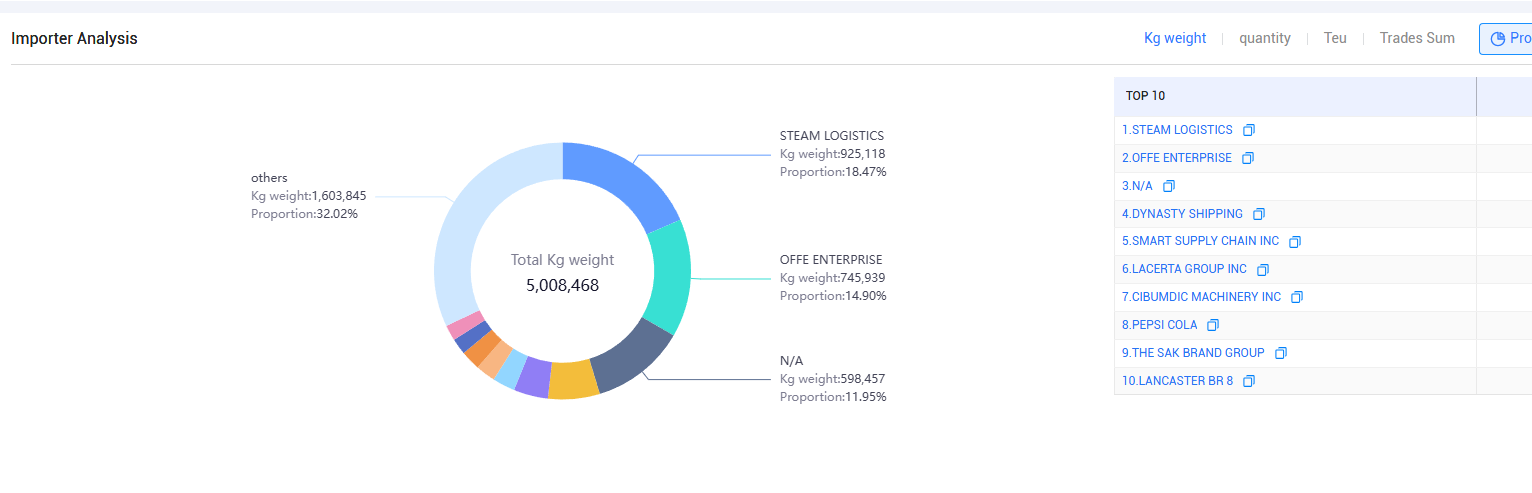The width and height of the screenshot is (1532, 493).
Task: Click the TOP 10 column header
Action: (x=1295, y=96)
